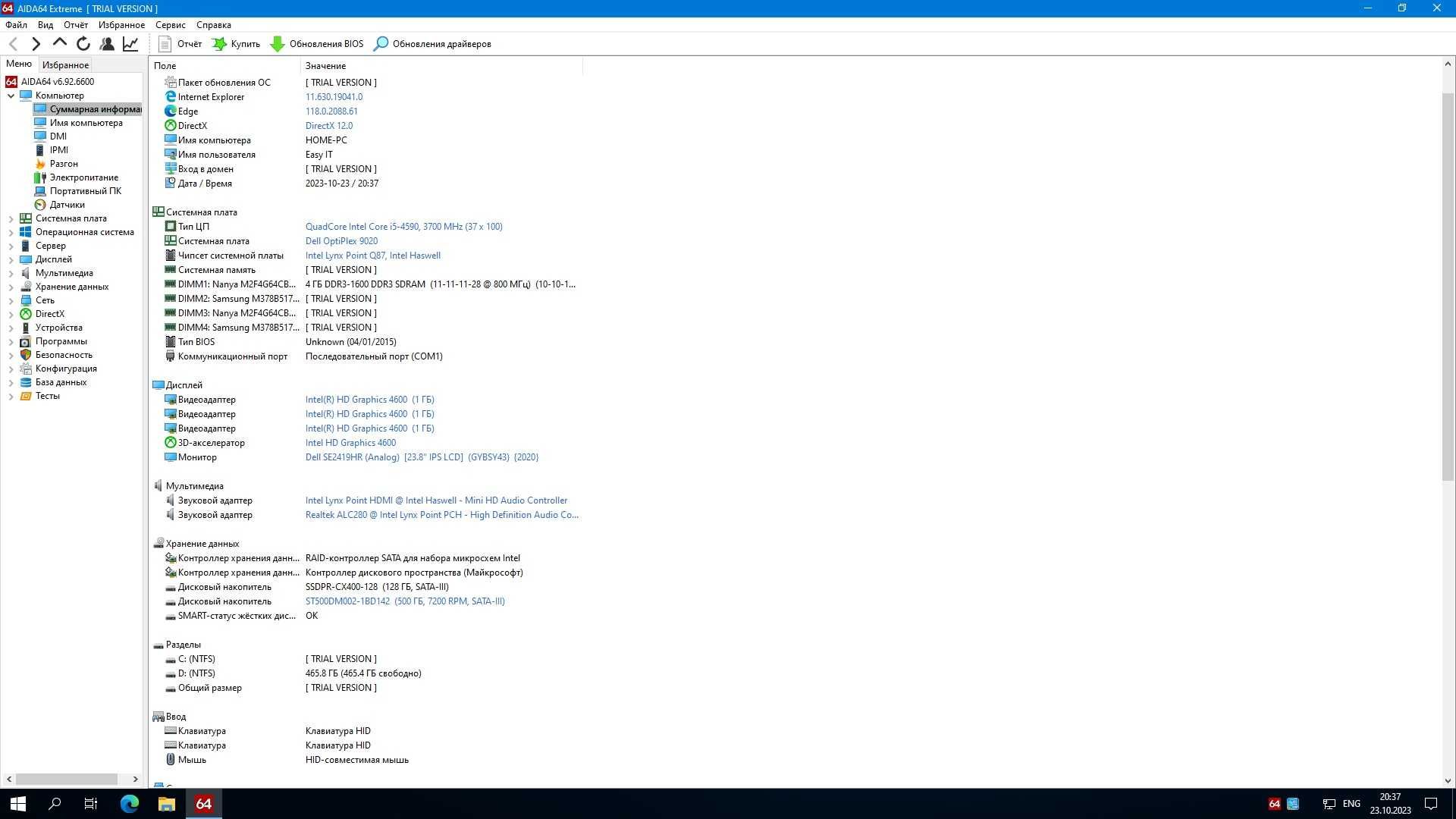Open the notification center icon

click(x=1431, y=804)
